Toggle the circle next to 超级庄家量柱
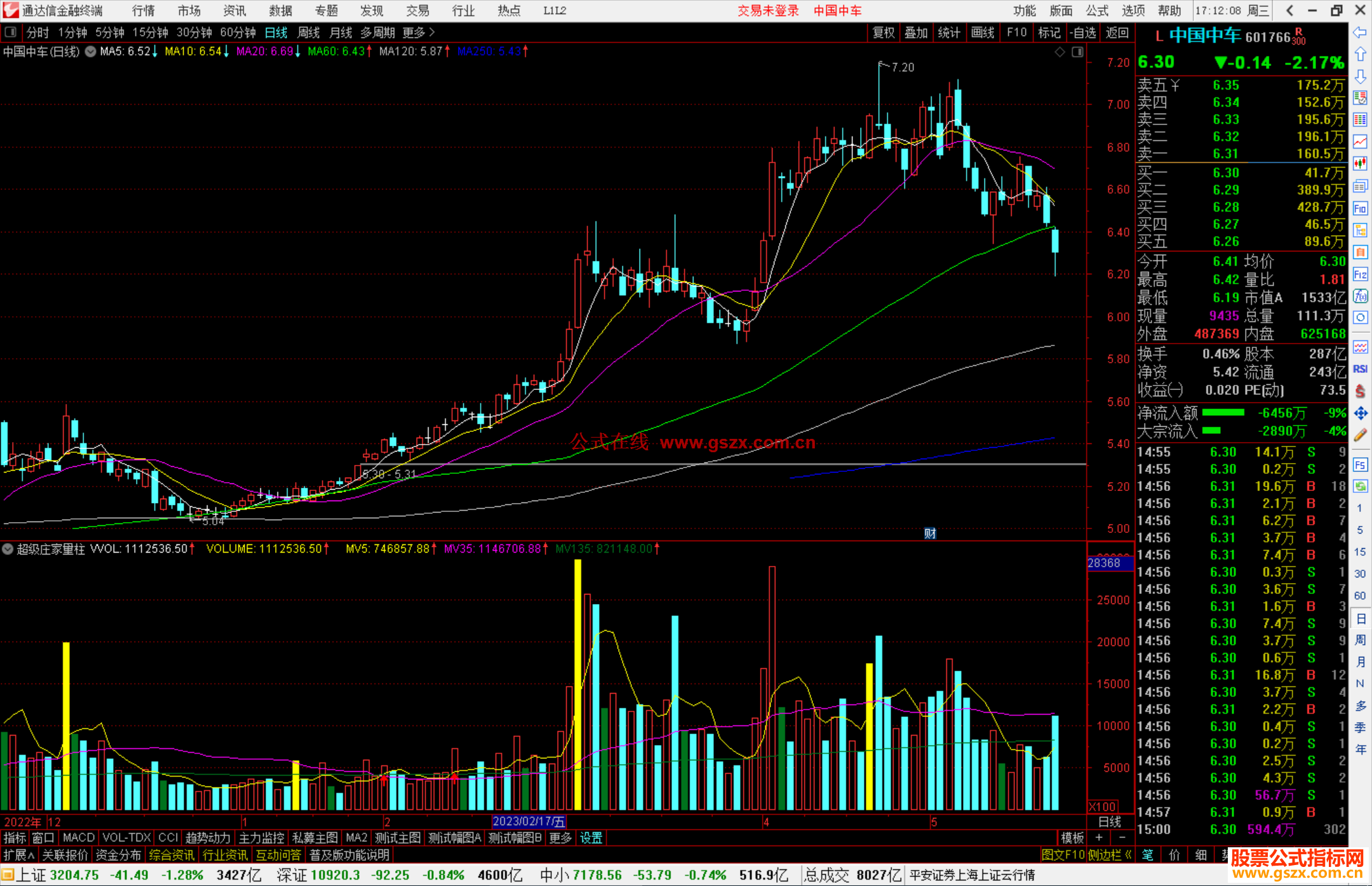The width and height of the screenshot is (1372, 886). click(8, 549)
